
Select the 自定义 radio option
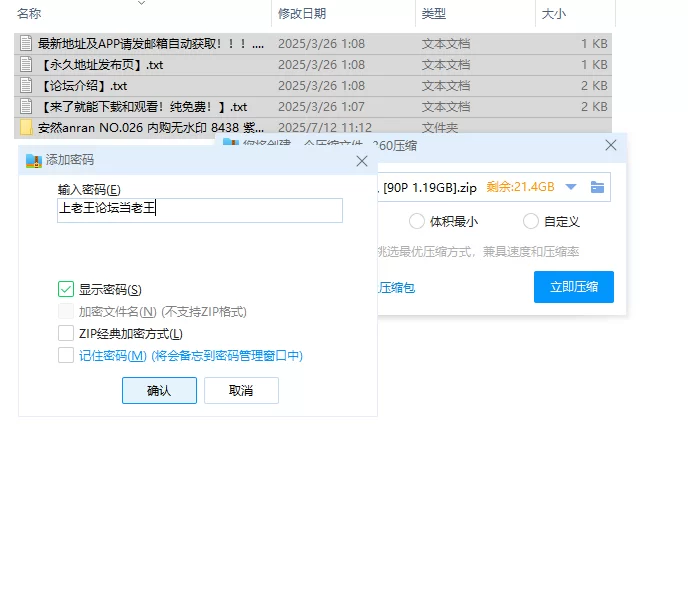530,221
